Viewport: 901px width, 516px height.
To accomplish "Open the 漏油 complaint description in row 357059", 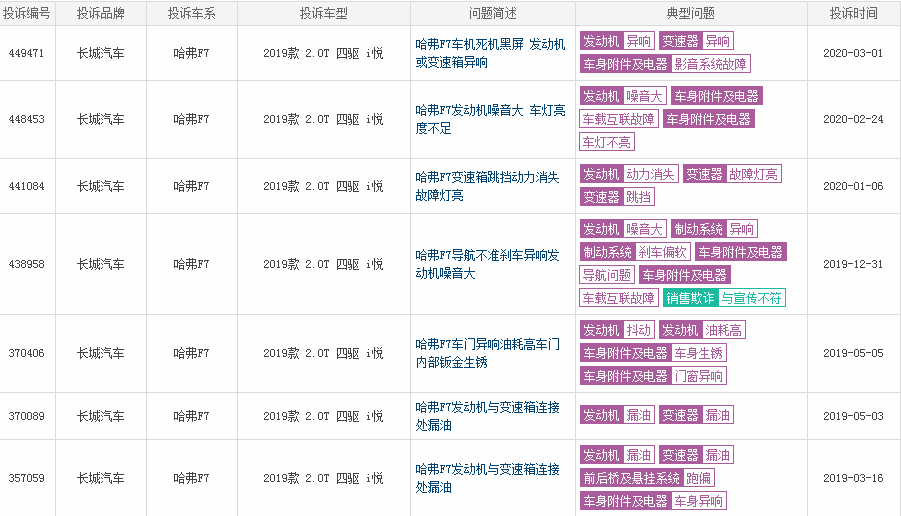I will click(487, 478).
